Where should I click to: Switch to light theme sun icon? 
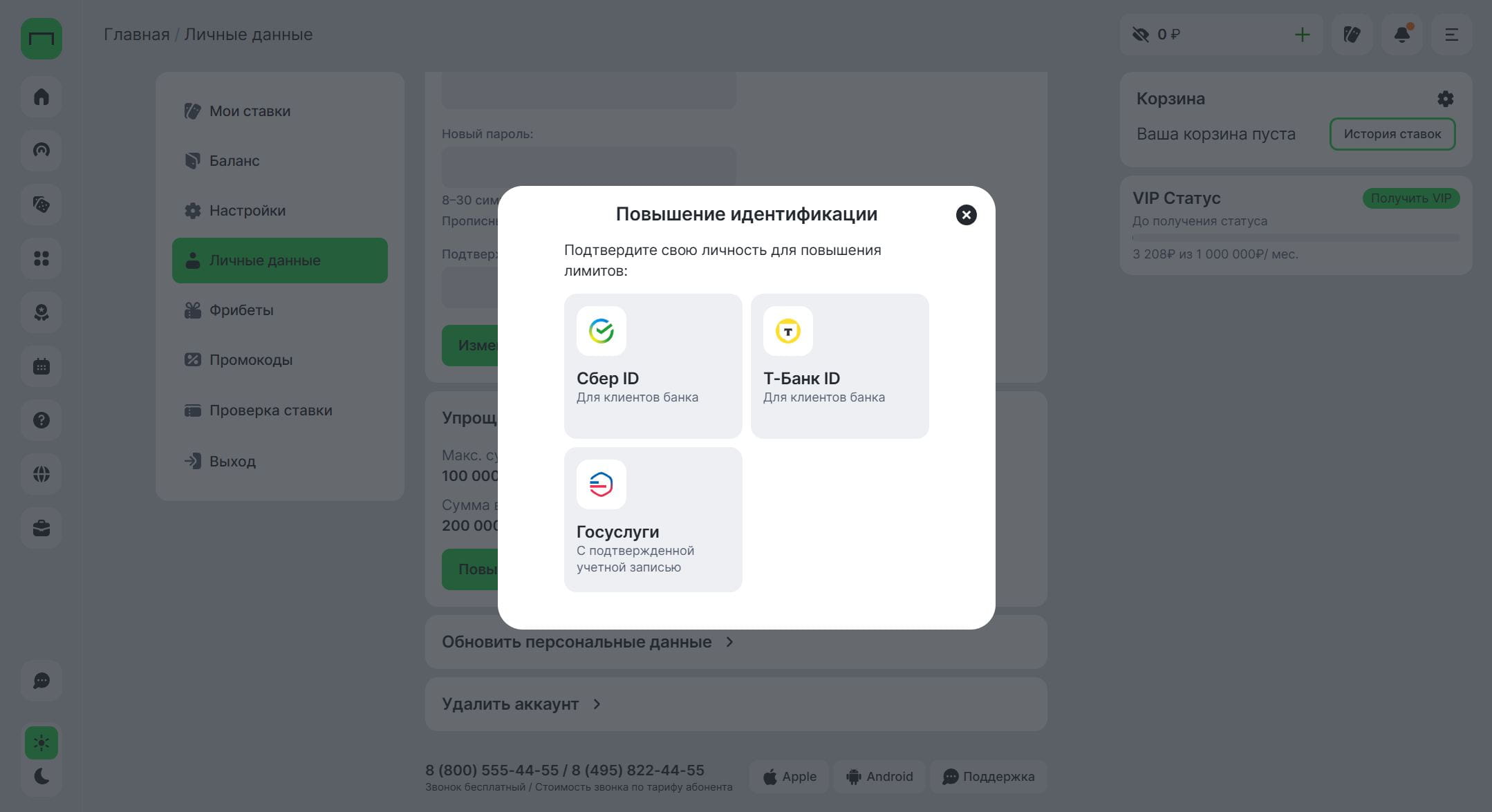[x=41, y=743]
